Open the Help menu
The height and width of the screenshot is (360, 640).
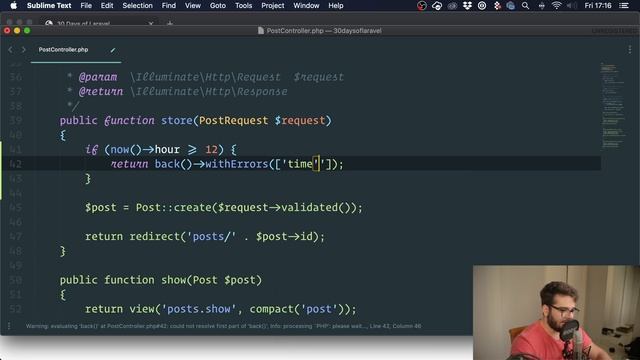pyautogui.click(x=336, y=6)
